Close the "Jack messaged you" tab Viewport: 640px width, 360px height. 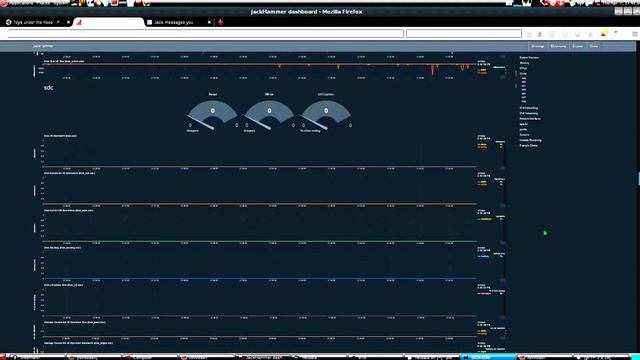pyautogui.click(x=209, y=22)
